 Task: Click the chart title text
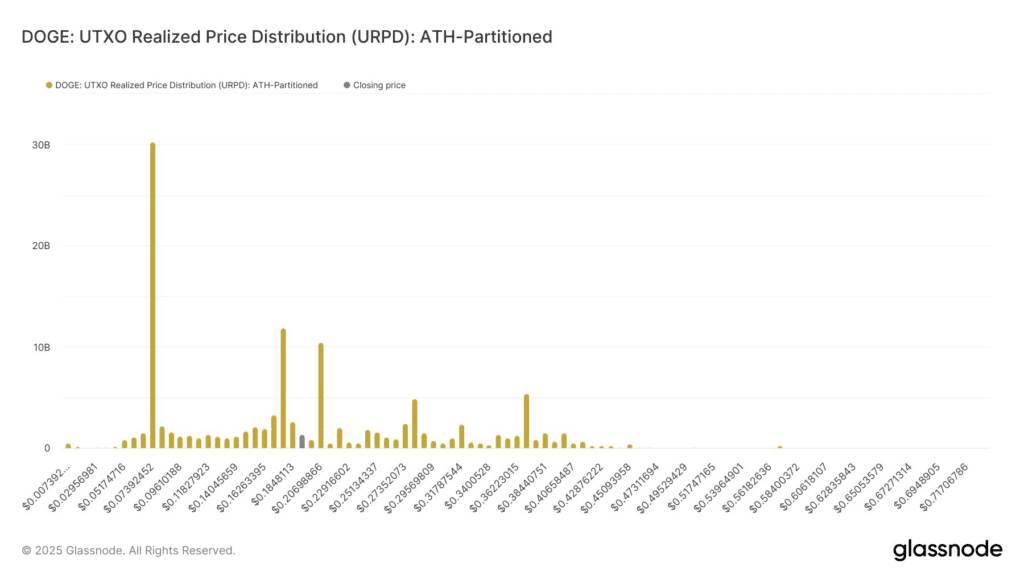click(286, 37)
